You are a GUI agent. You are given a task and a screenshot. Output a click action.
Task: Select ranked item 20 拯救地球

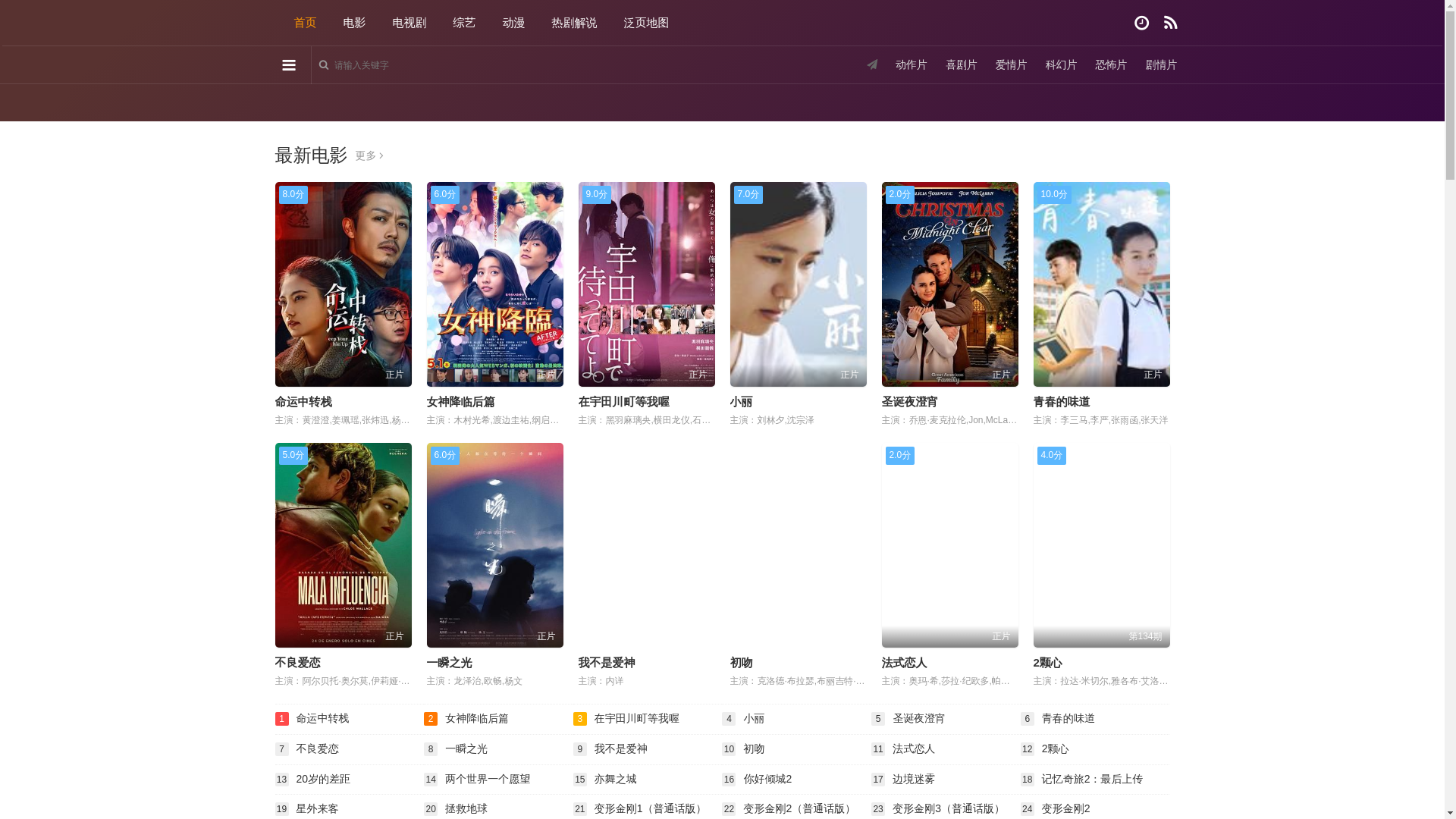tap(466, 808)
